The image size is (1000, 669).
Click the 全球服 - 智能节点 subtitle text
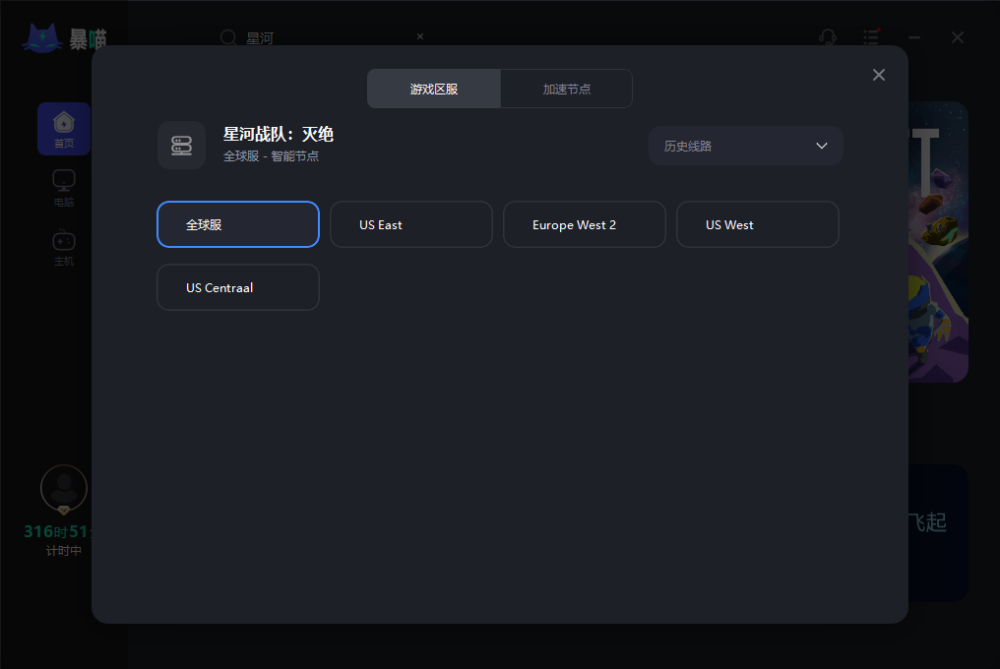[x=271, y=156]
